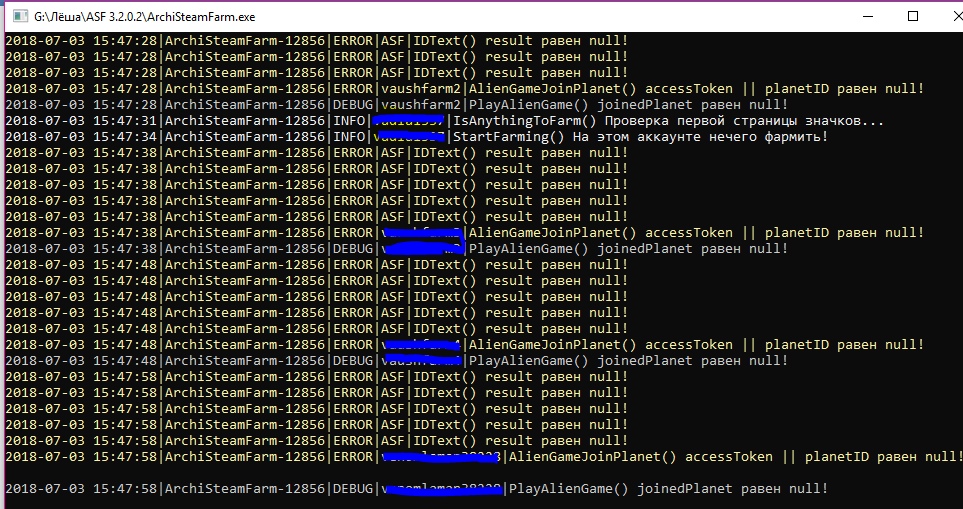The image size is (963, 509).
Task: Click the console app icon in the title bar
Action: [x=20, y=17]
